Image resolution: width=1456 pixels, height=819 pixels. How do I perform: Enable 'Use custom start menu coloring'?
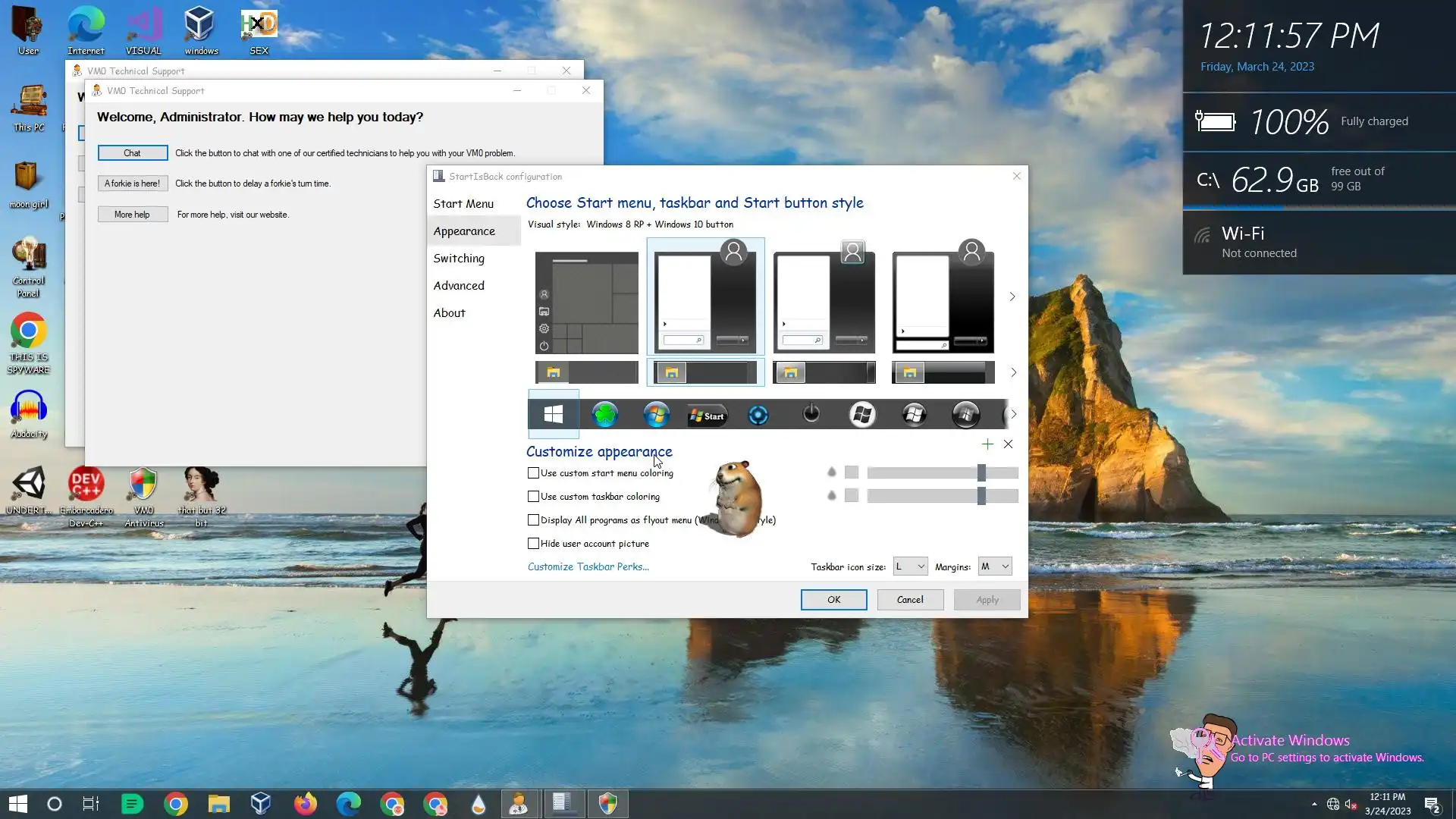click(x=534, y=473)
